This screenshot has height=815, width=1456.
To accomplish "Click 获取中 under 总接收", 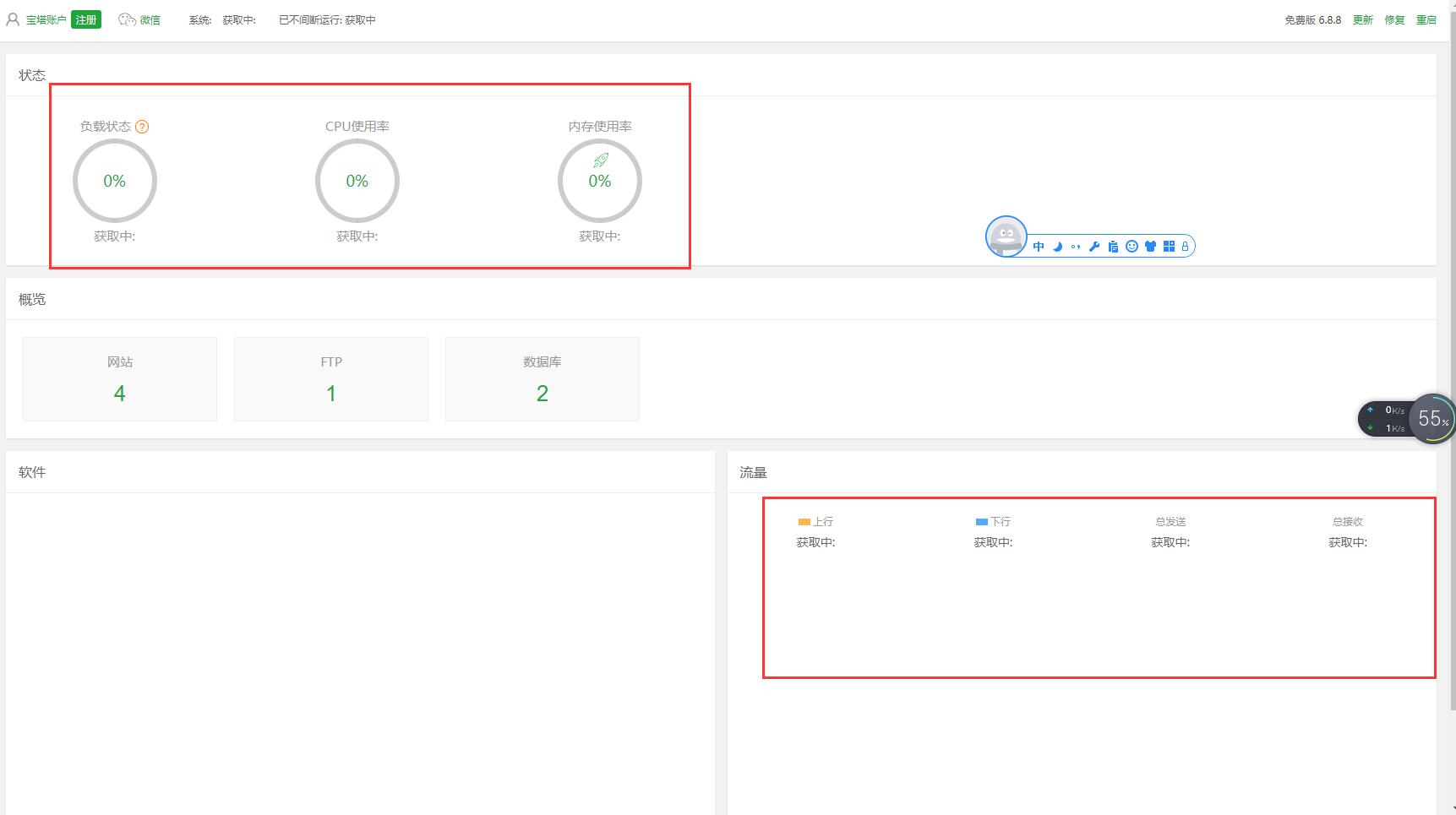I will (x=1348, y=542).
